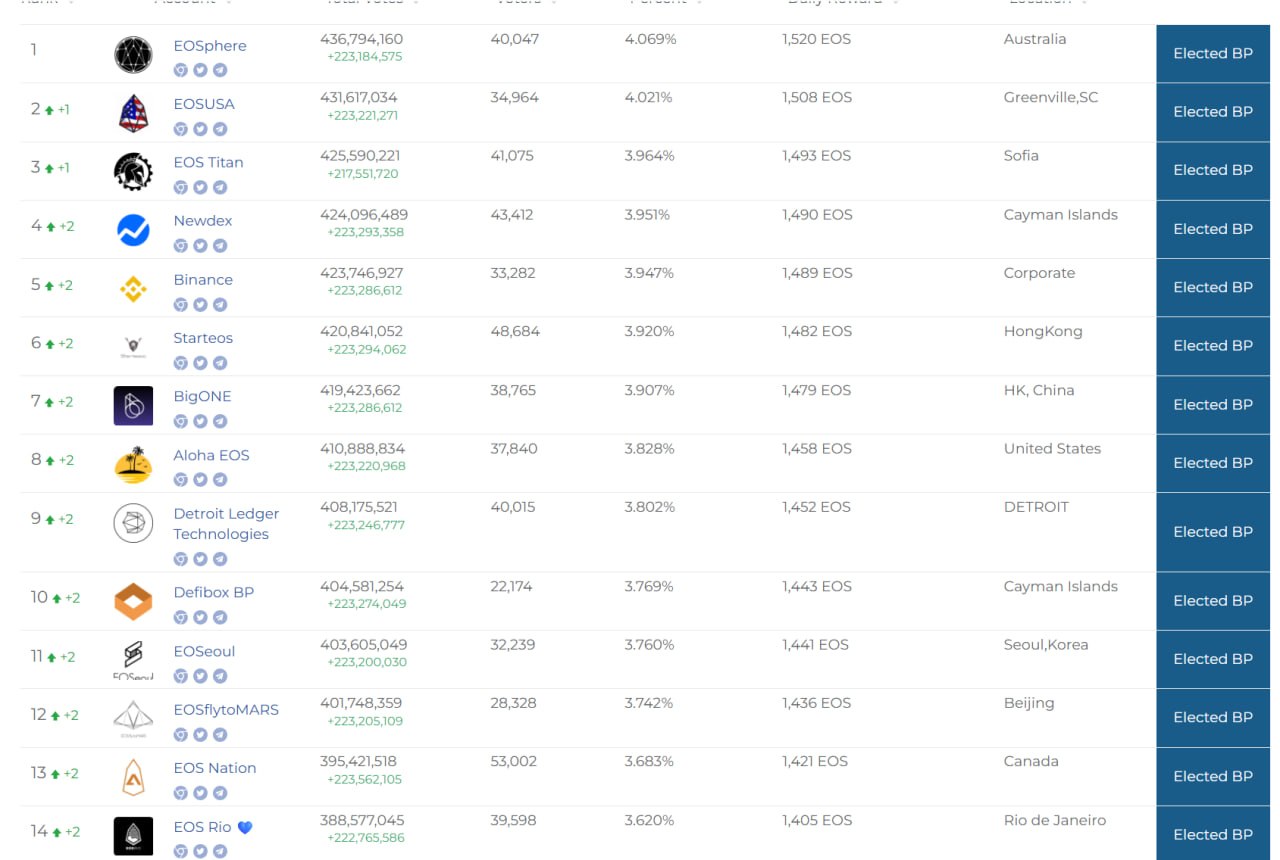Open BigONE's website icon
The width and height of the screenshot is (1280, 860).
[x=181, y=421]
